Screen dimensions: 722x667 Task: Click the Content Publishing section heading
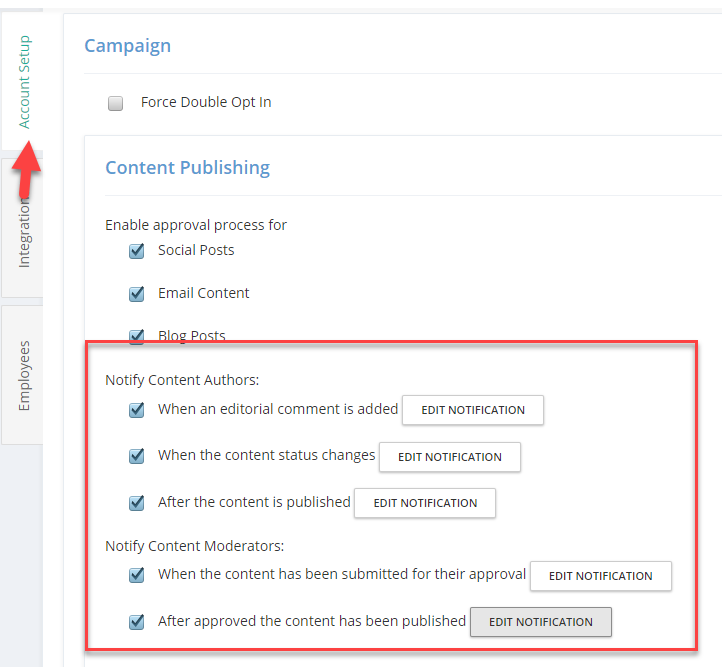[187, 168]
